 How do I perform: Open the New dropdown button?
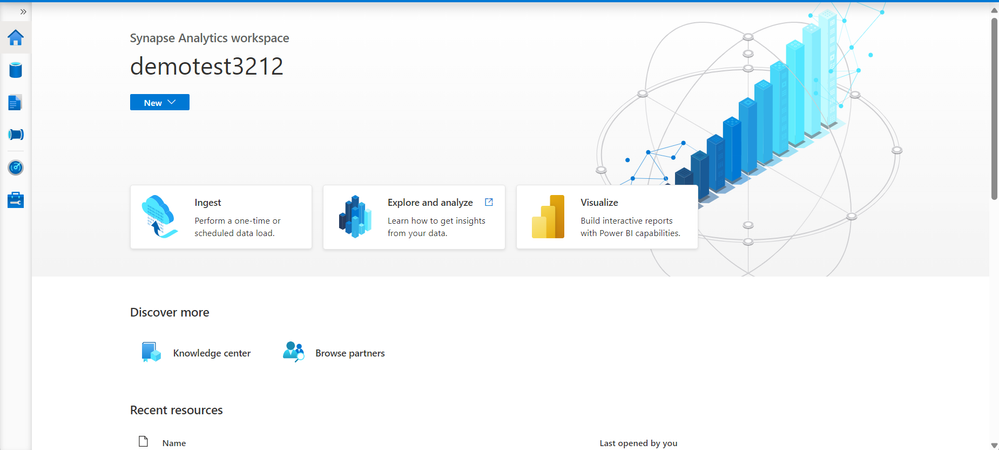[159, 103]
